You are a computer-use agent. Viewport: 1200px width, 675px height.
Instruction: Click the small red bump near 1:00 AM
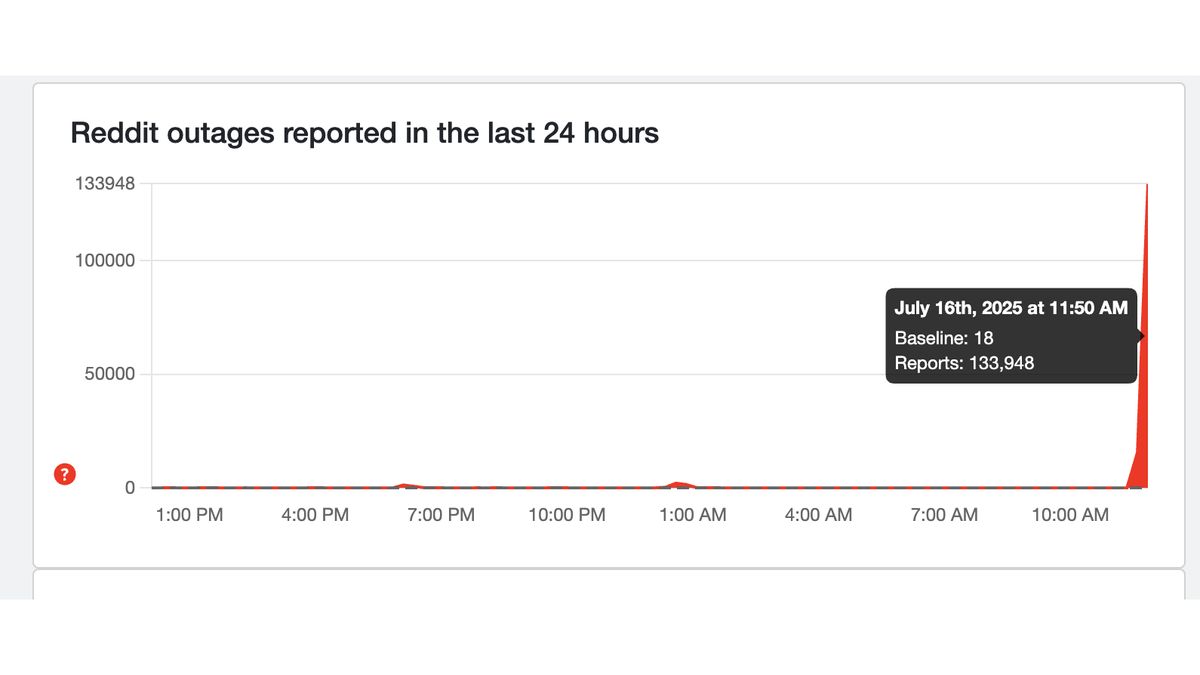pyautogui.click(x=679, y=484)
